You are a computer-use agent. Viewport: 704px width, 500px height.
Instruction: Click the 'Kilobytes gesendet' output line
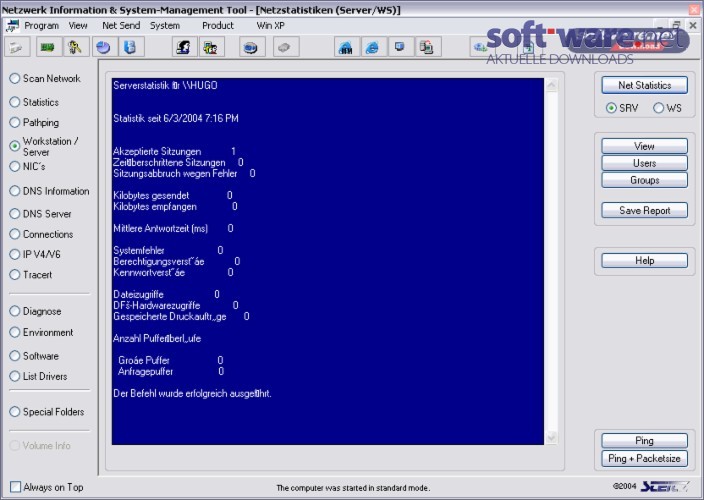173,195
